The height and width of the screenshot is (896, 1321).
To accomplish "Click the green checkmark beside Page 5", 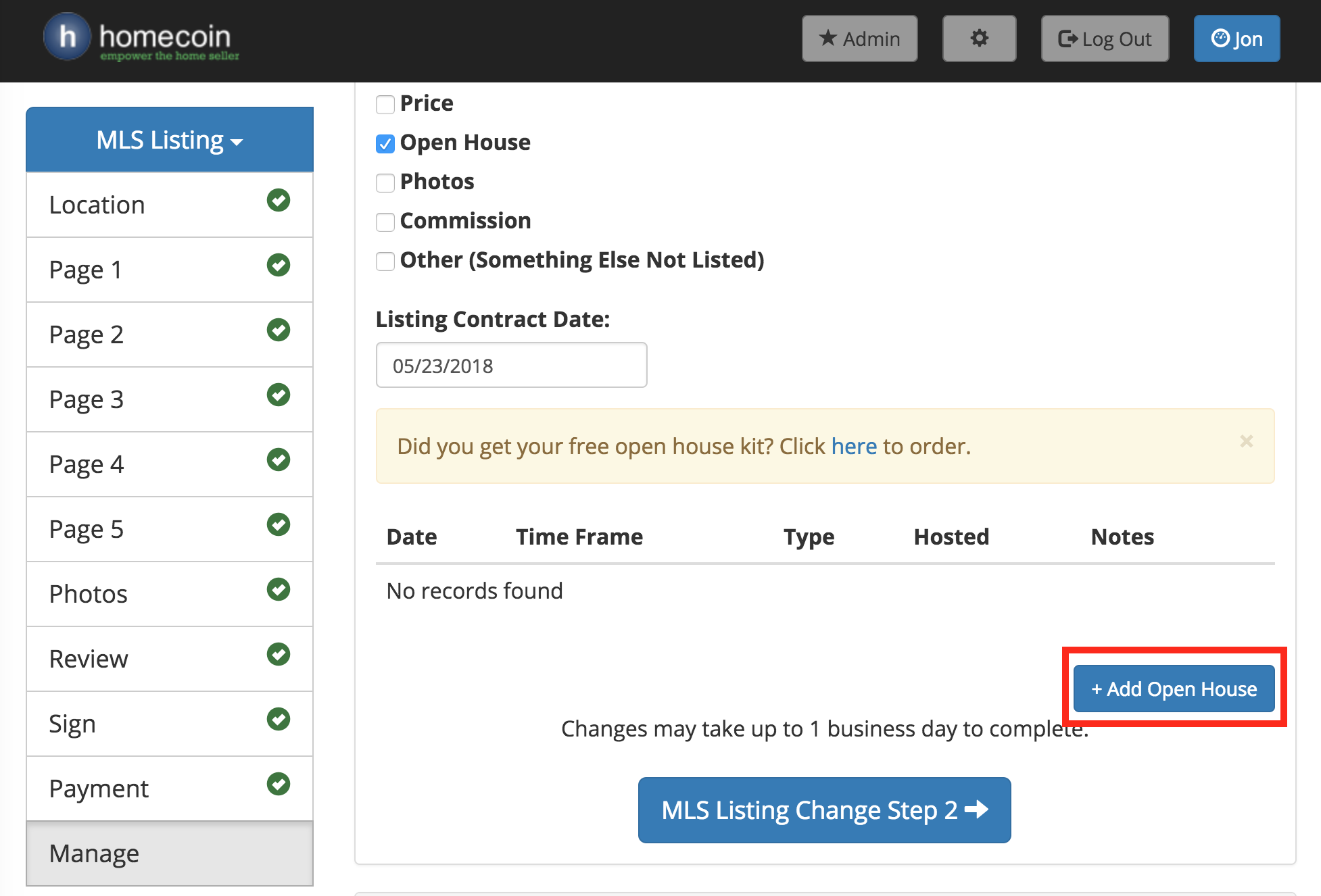I will pos(279,524).
